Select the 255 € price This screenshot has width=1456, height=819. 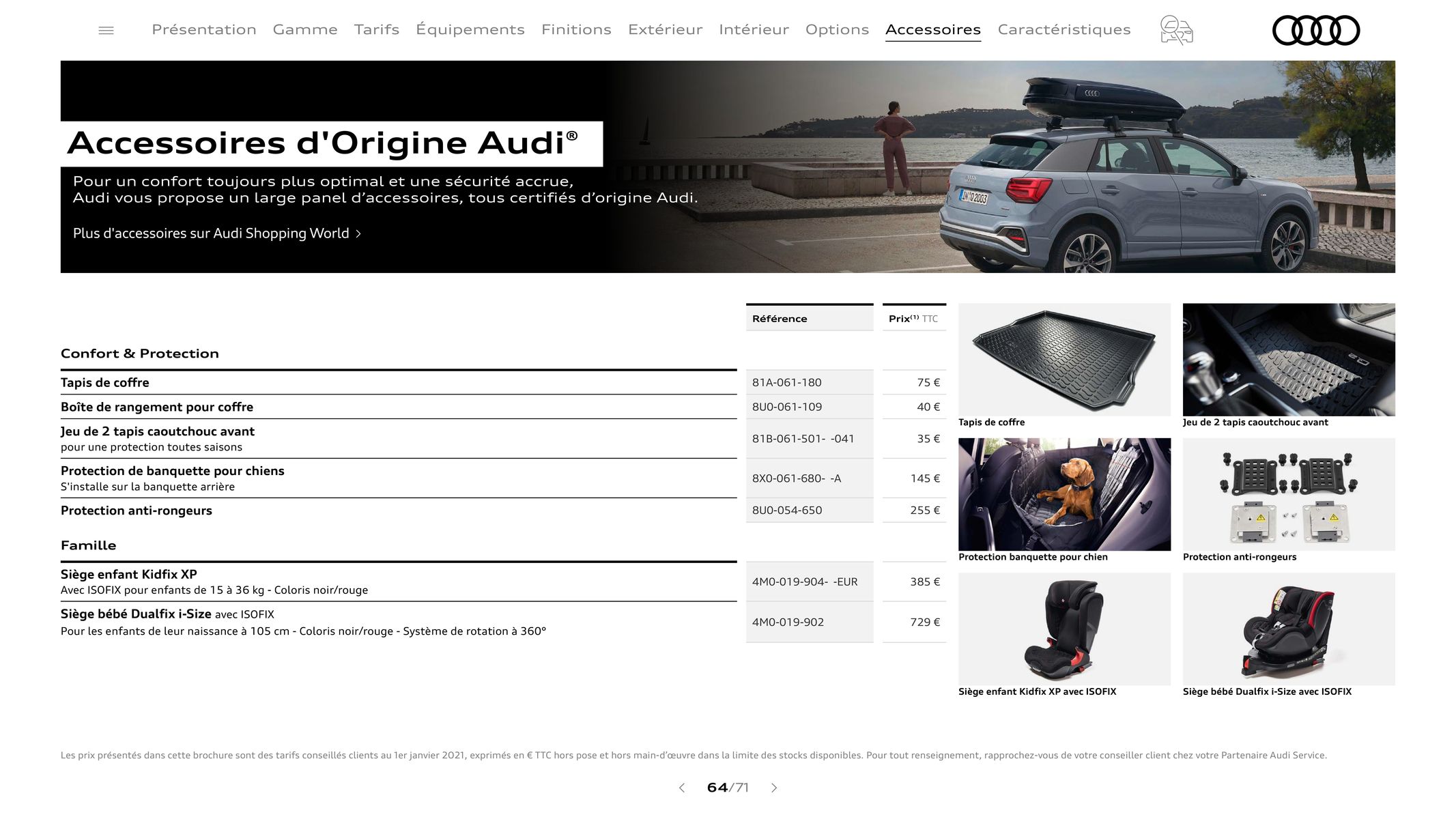925,511
